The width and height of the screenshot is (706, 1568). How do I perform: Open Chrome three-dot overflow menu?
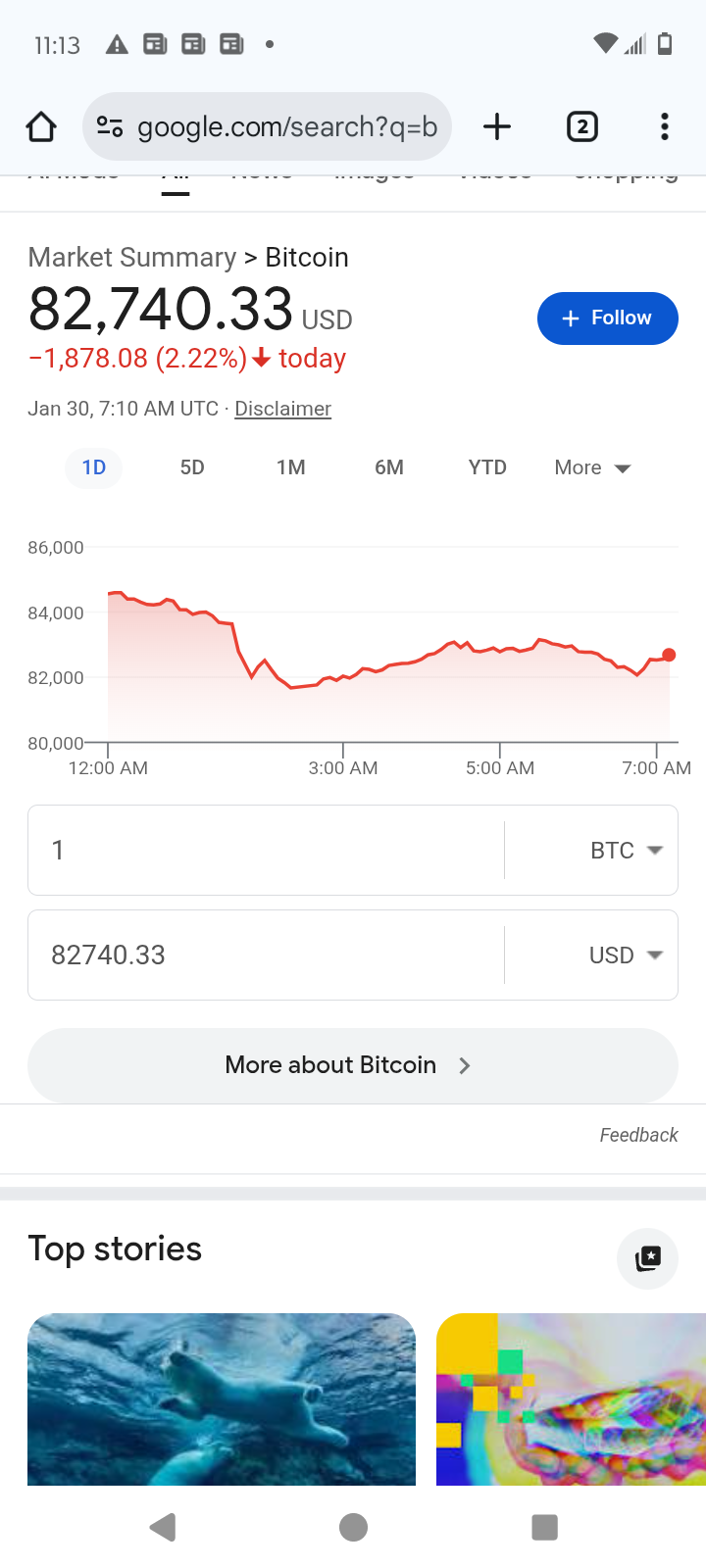(x=665, y=127)
